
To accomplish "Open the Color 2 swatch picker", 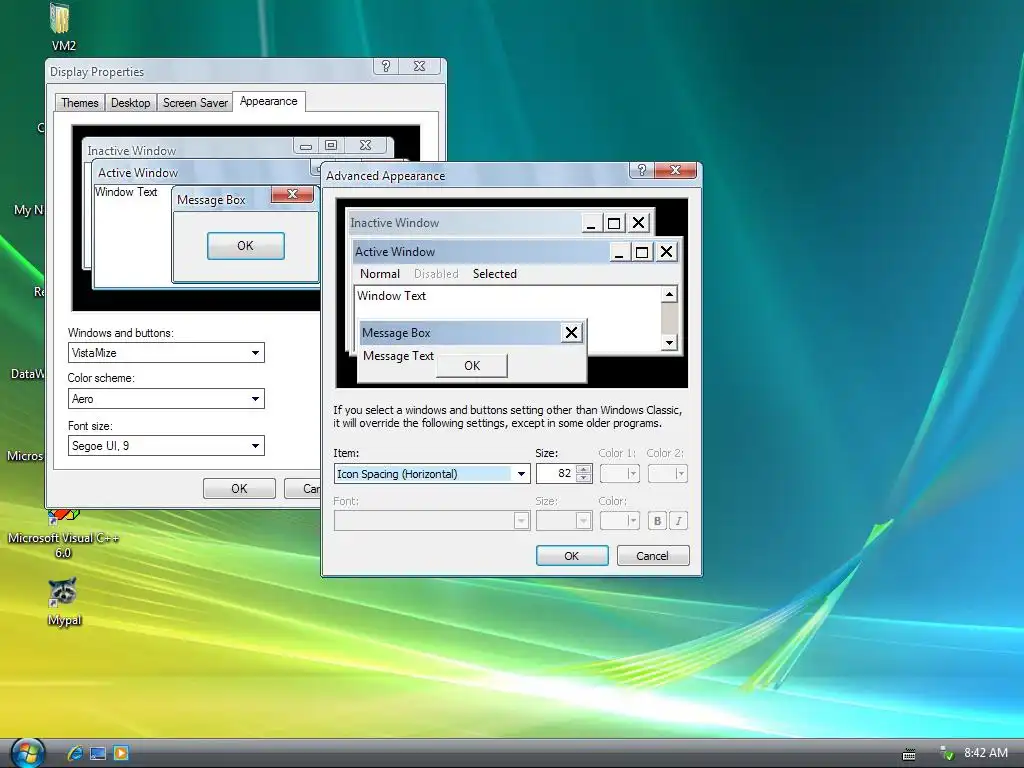I will 667,473.
